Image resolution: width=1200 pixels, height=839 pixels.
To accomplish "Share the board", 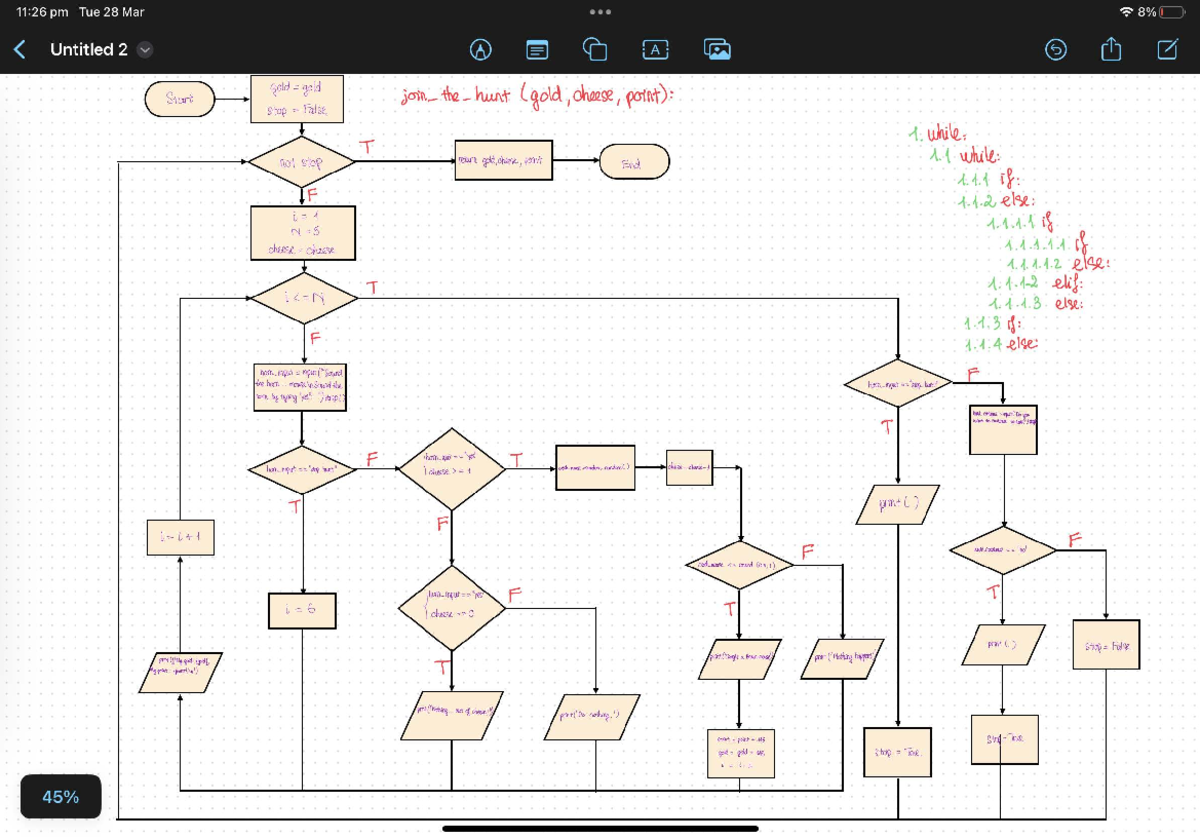I will [x=1112, y=48].
